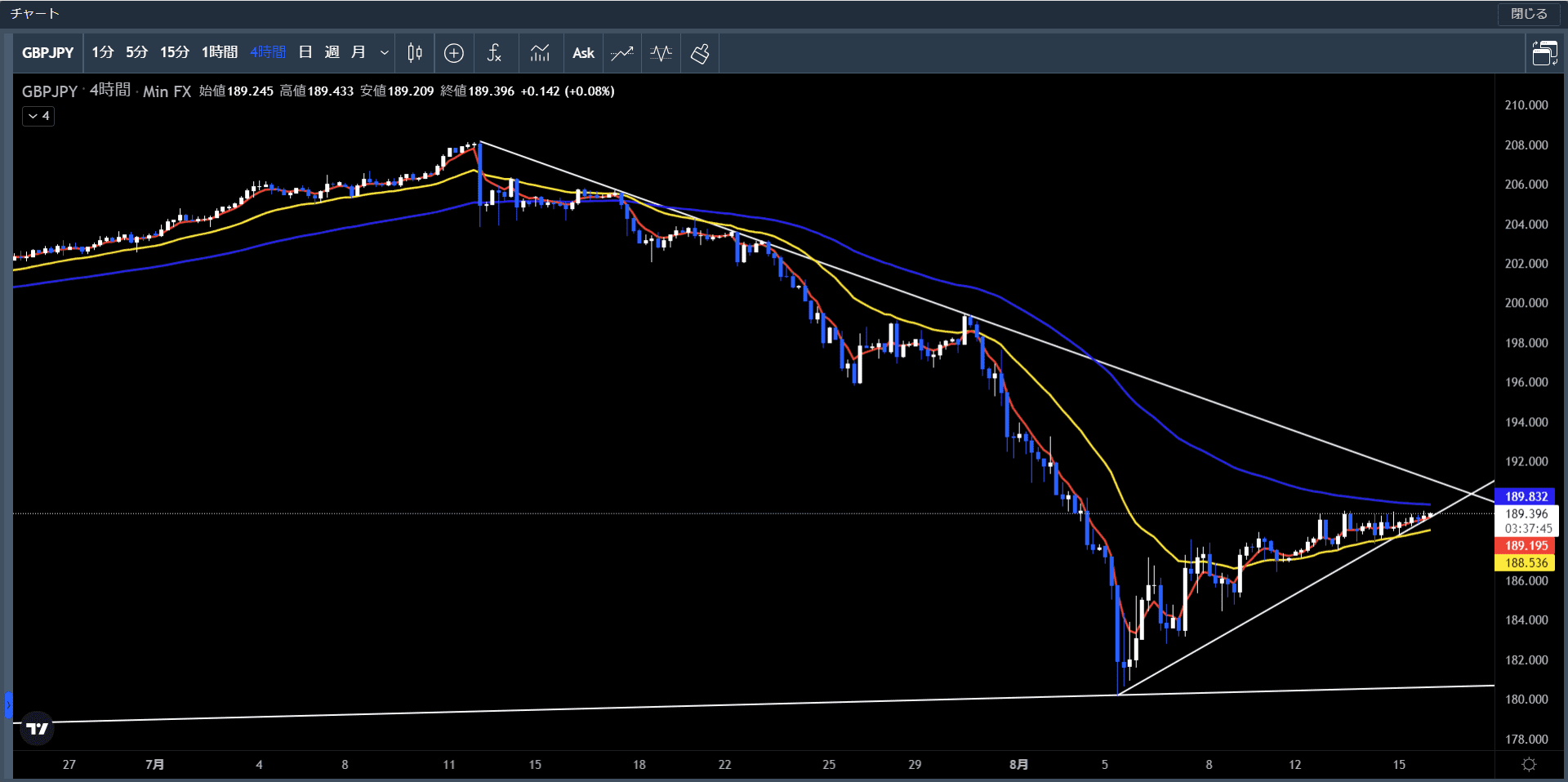Click the 終値189.396 close value
The image size is (1568, 782).
(478, 91)
